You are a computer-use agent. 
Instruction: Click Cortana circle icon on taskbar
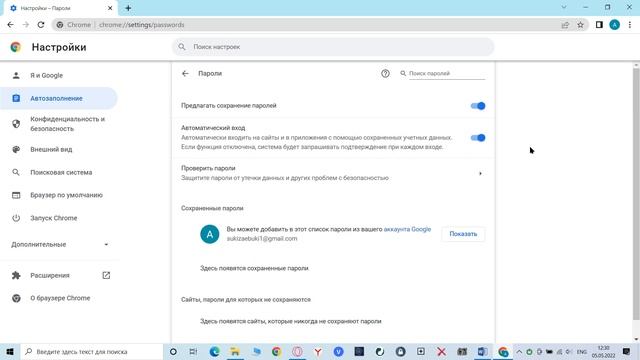(x=173, y=351)
